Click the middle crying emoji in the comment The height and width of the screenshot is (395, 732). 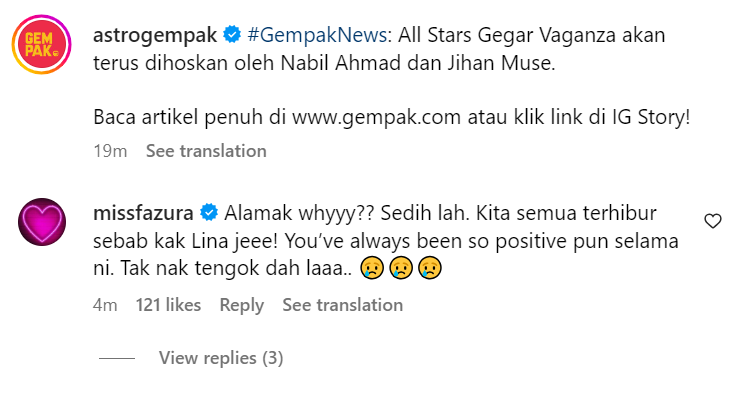(401, 268)
